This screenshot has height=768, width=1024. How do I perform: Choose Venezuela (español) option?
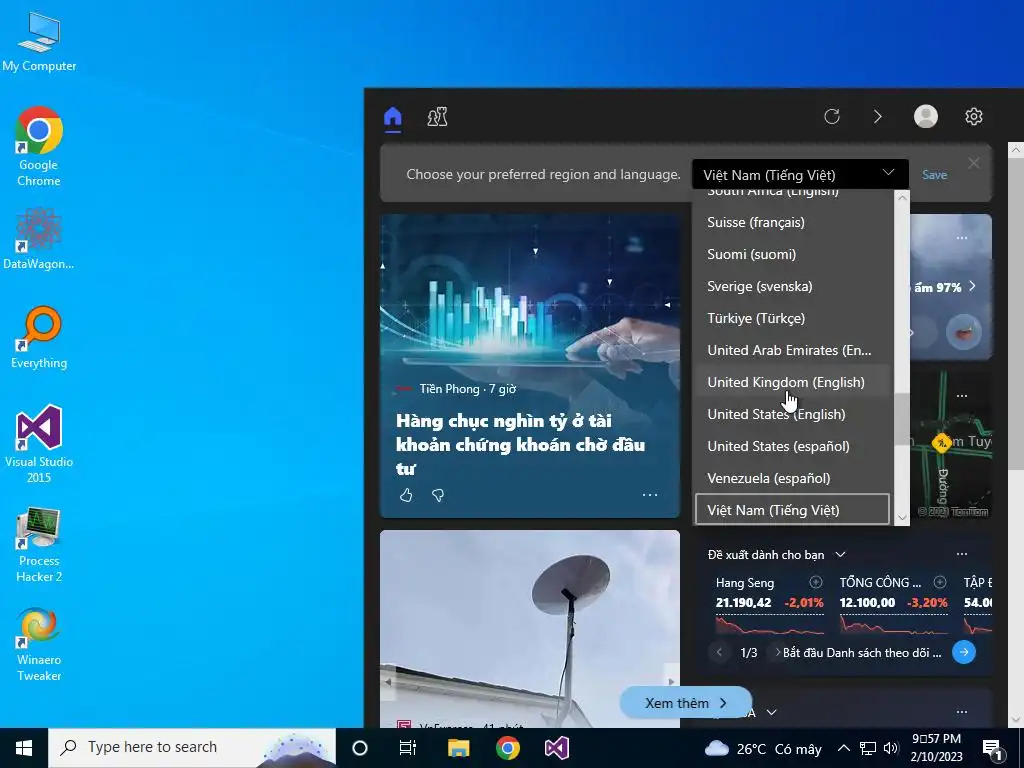pos(792,478)
